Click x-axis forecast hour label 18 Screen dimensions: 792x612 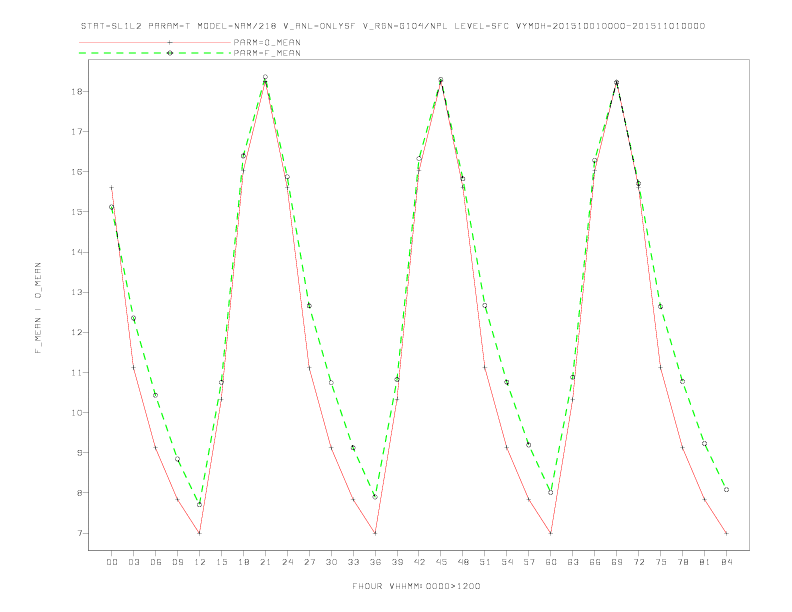243,562
